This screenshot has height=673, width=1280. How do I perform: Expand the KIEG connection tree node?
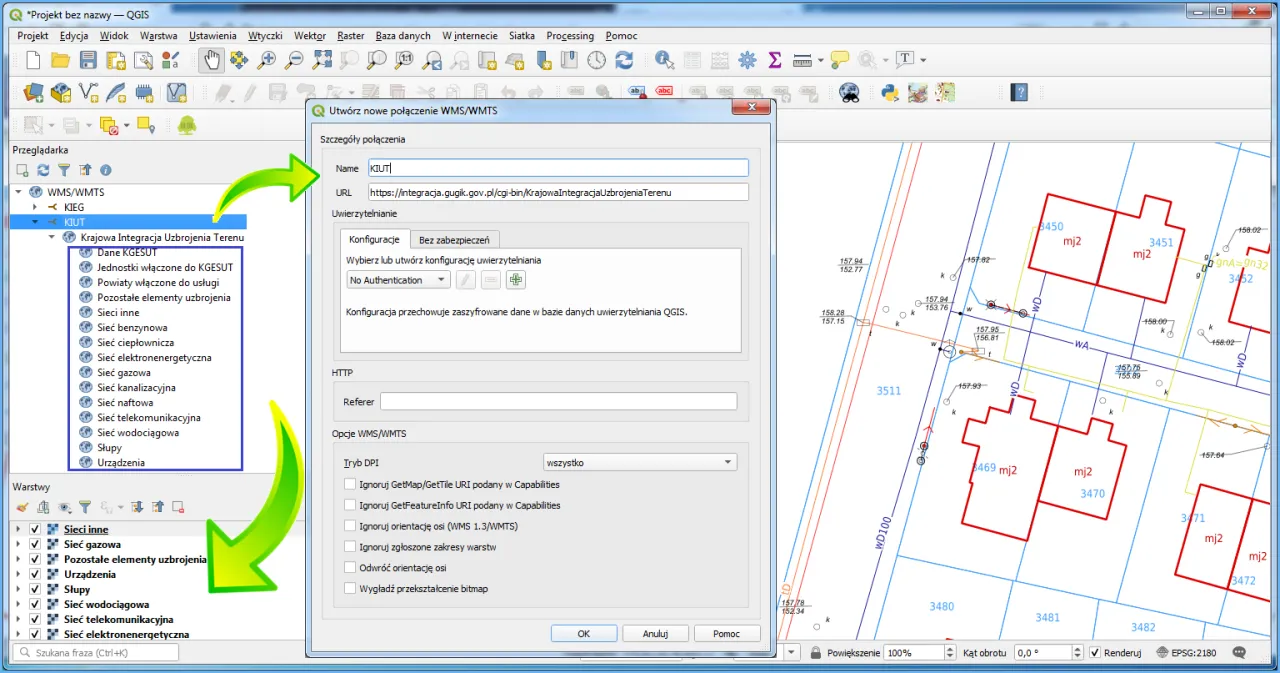coord(37,207)
